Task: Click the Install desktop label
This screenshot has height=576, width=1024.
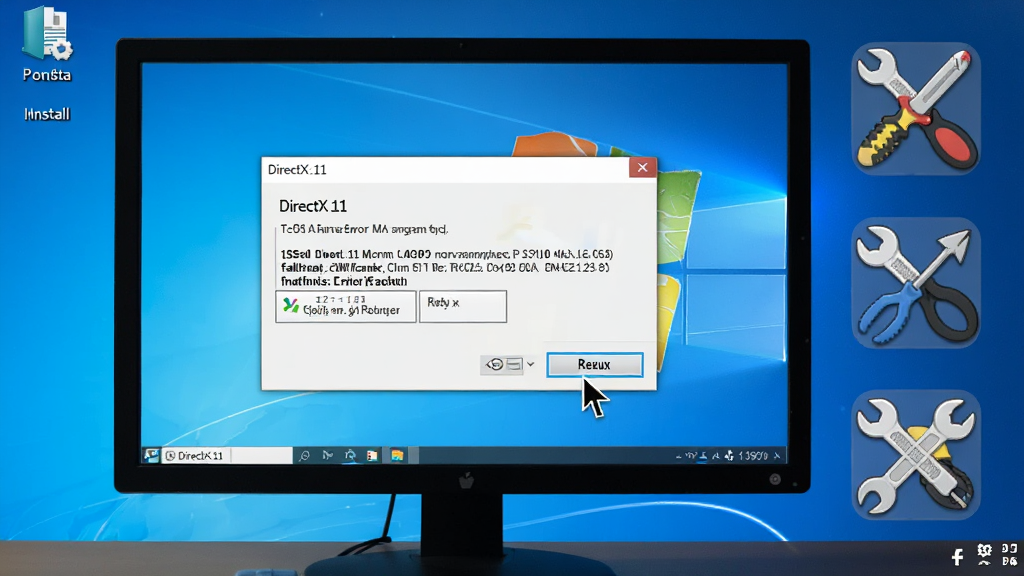Action: coord(47,114)
